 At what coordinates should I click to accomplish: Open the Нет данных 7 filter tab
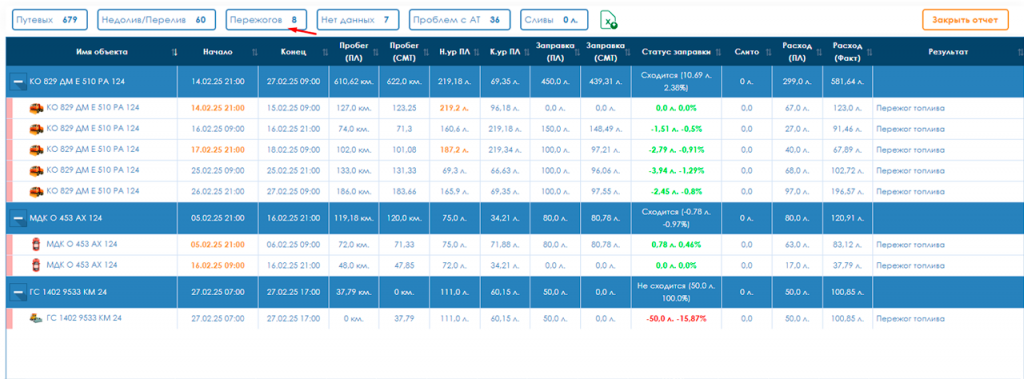pyautogui.click(x=358, y=20)
